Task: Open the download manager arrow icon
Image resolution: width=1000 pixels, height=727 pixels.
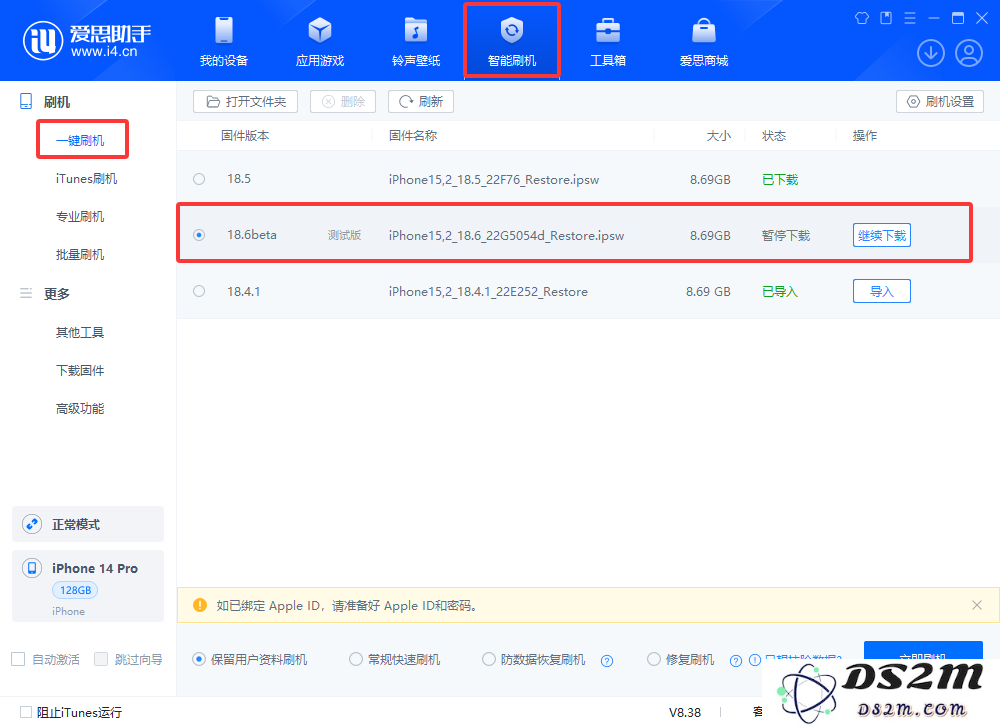Action: [x=930, y=53]
